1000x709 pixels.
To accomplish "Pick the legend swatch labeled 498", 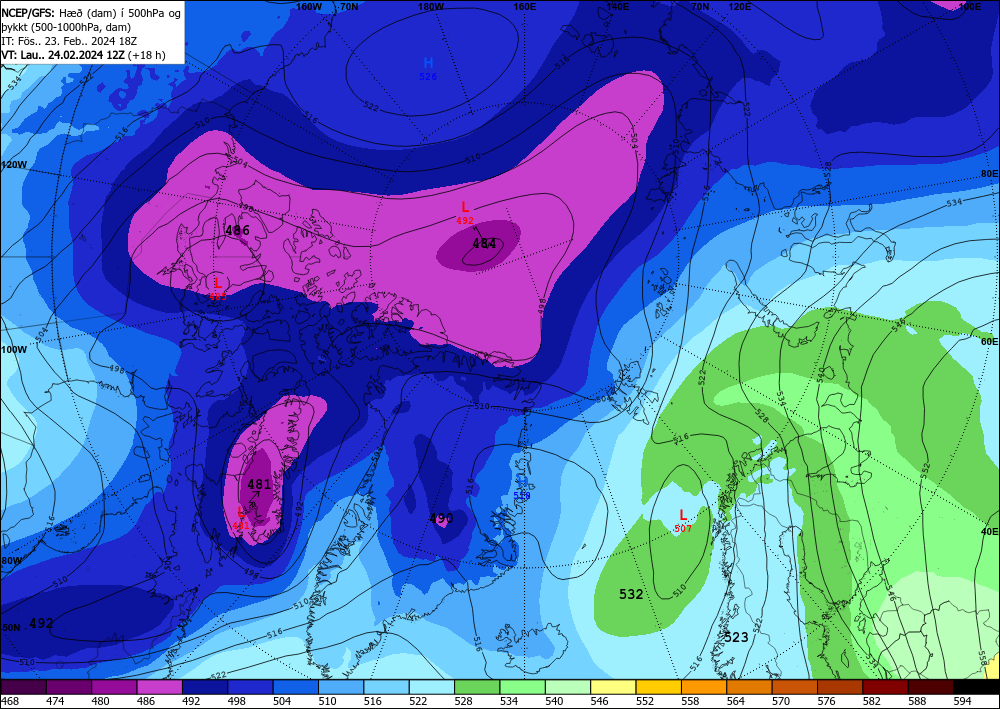I will pyautogui.click(x=250, y=687).
